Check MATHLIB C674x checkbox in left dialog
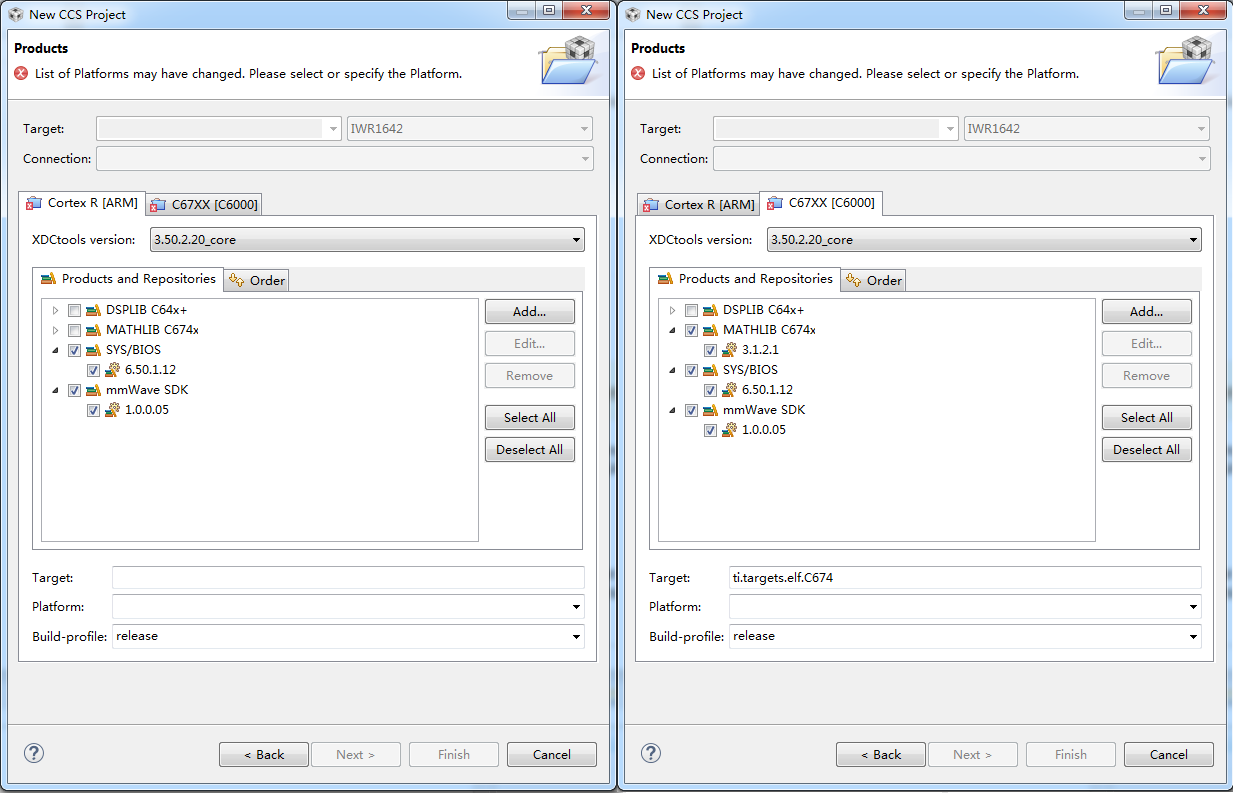The height and width of the screenshot is (793, 1233). 74,330
